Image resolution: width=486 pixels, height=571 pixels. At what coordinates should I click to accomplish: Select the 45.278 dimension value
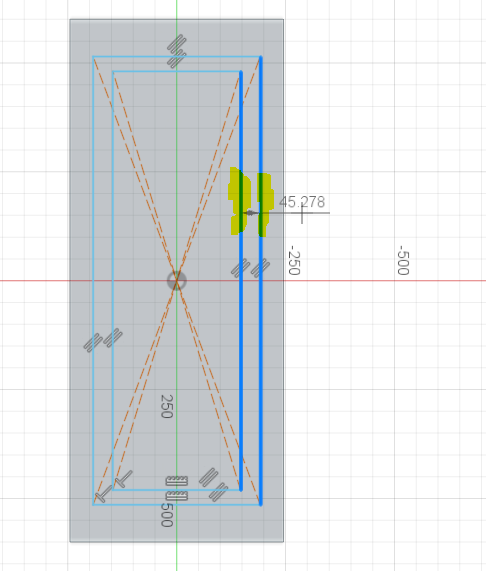coord(302,202)
